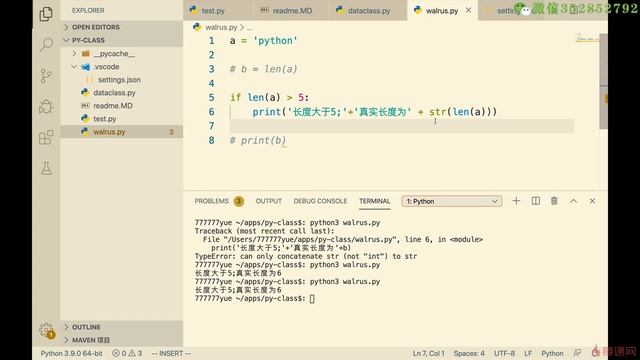
Task: Click on 'if len(a) > 5:' code line
Action: pos(269,98)
